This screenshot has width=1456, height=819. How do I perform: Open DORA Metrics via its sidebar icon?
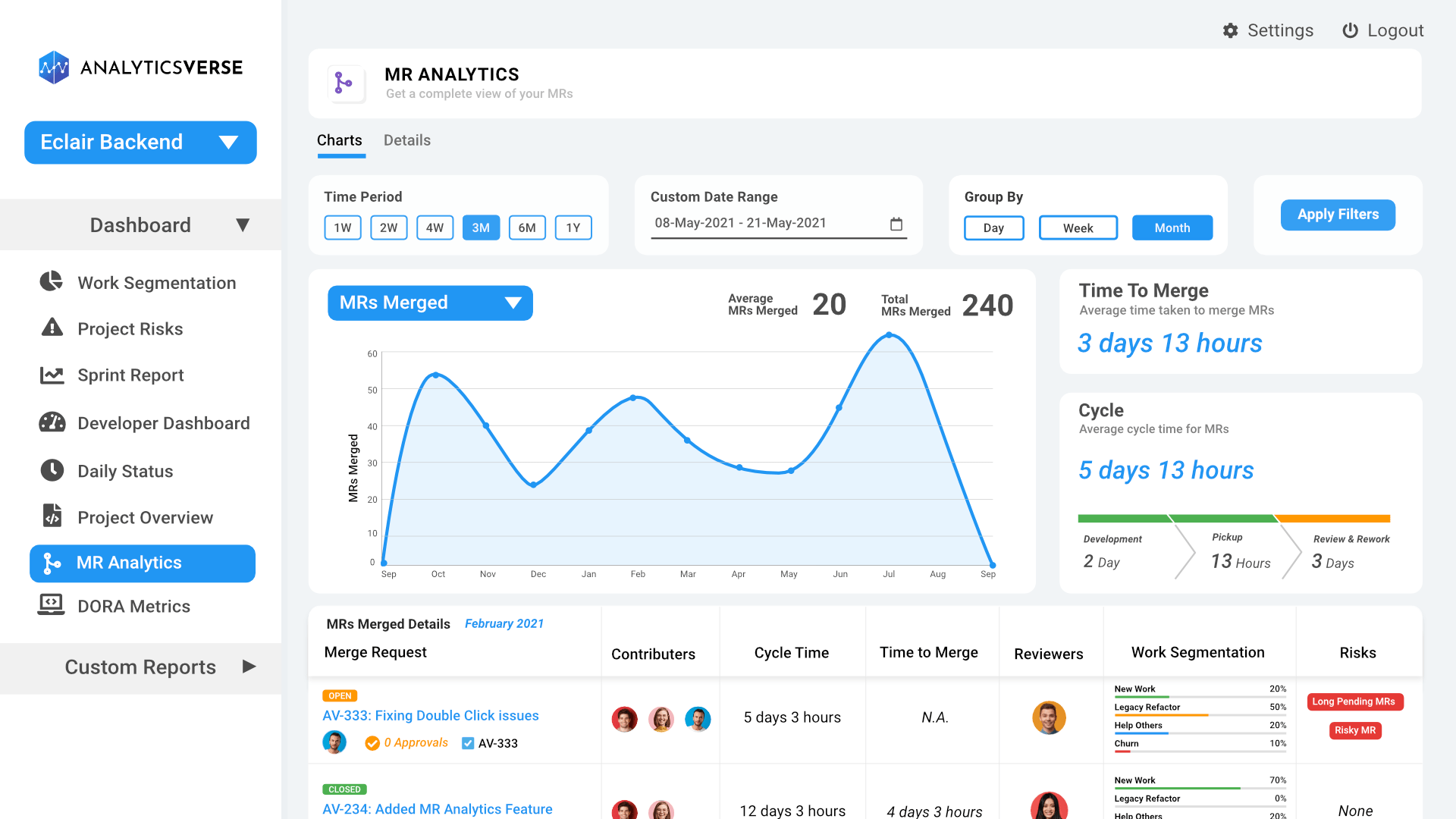pos(50,605)
